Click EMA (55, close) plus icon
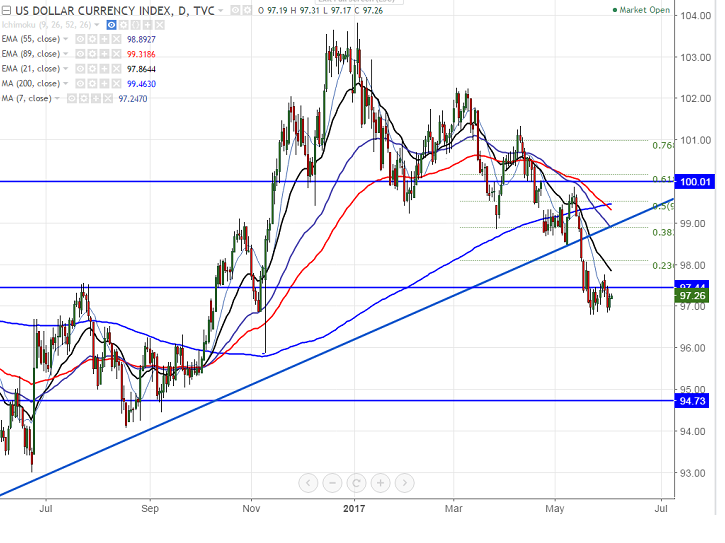This screenshot has width=725, height=543. (x=104, y=39)
